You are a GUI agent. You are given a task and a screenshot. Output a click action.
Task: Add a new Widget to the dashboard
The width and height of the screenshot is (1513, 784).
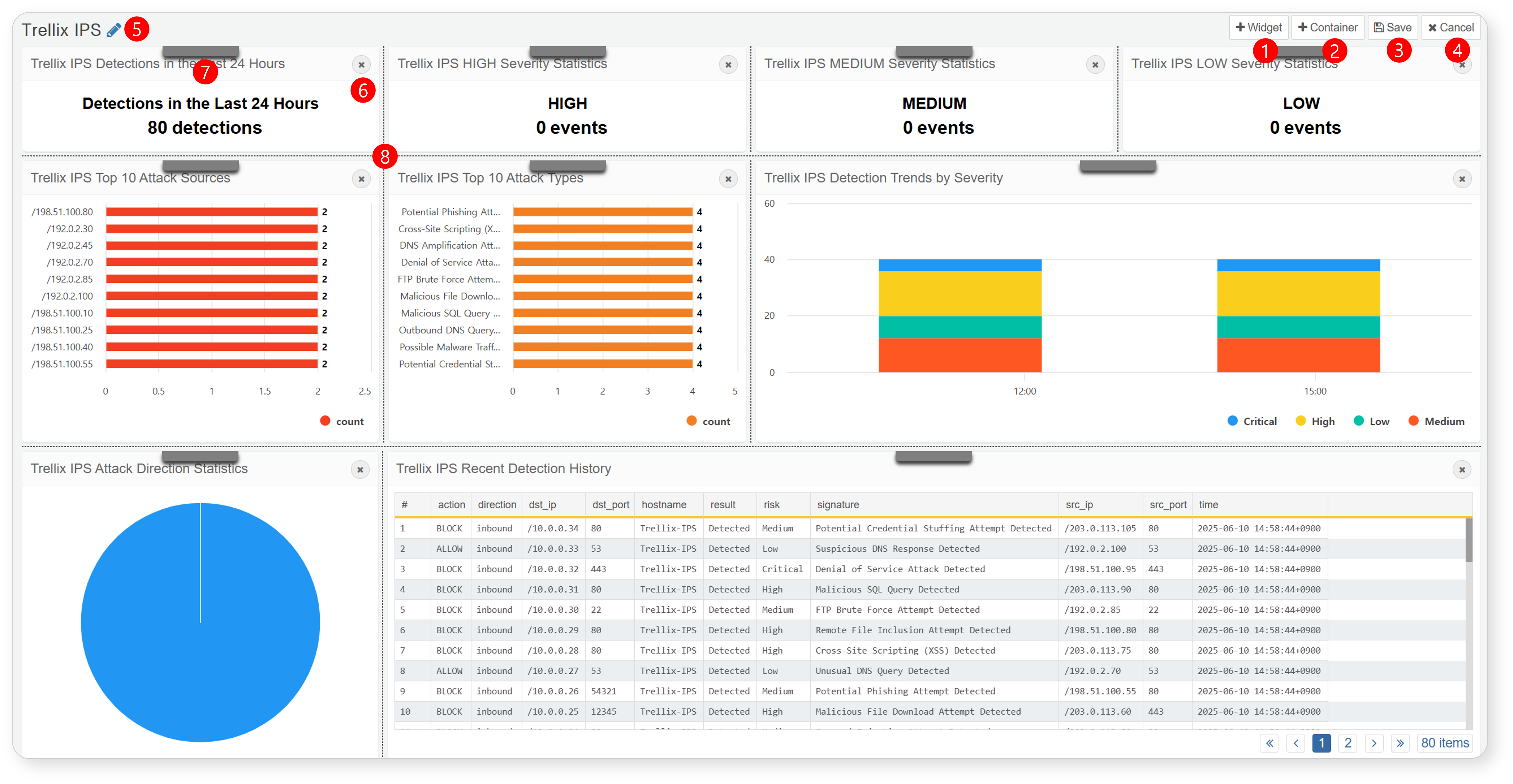[1259, 27]
